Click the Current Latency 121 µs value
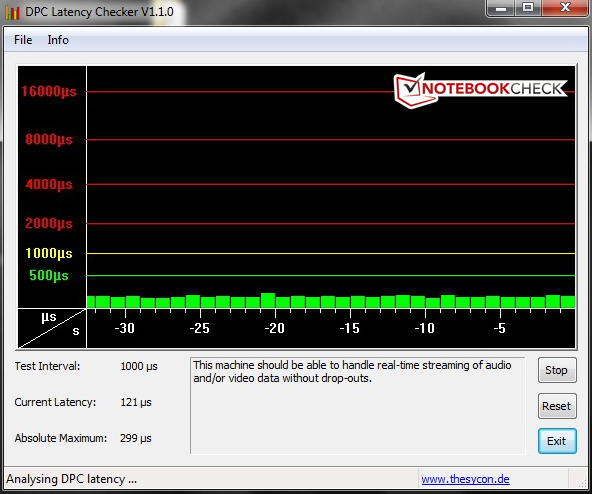Viewport: 592px width, 494px height. point(136,402)
